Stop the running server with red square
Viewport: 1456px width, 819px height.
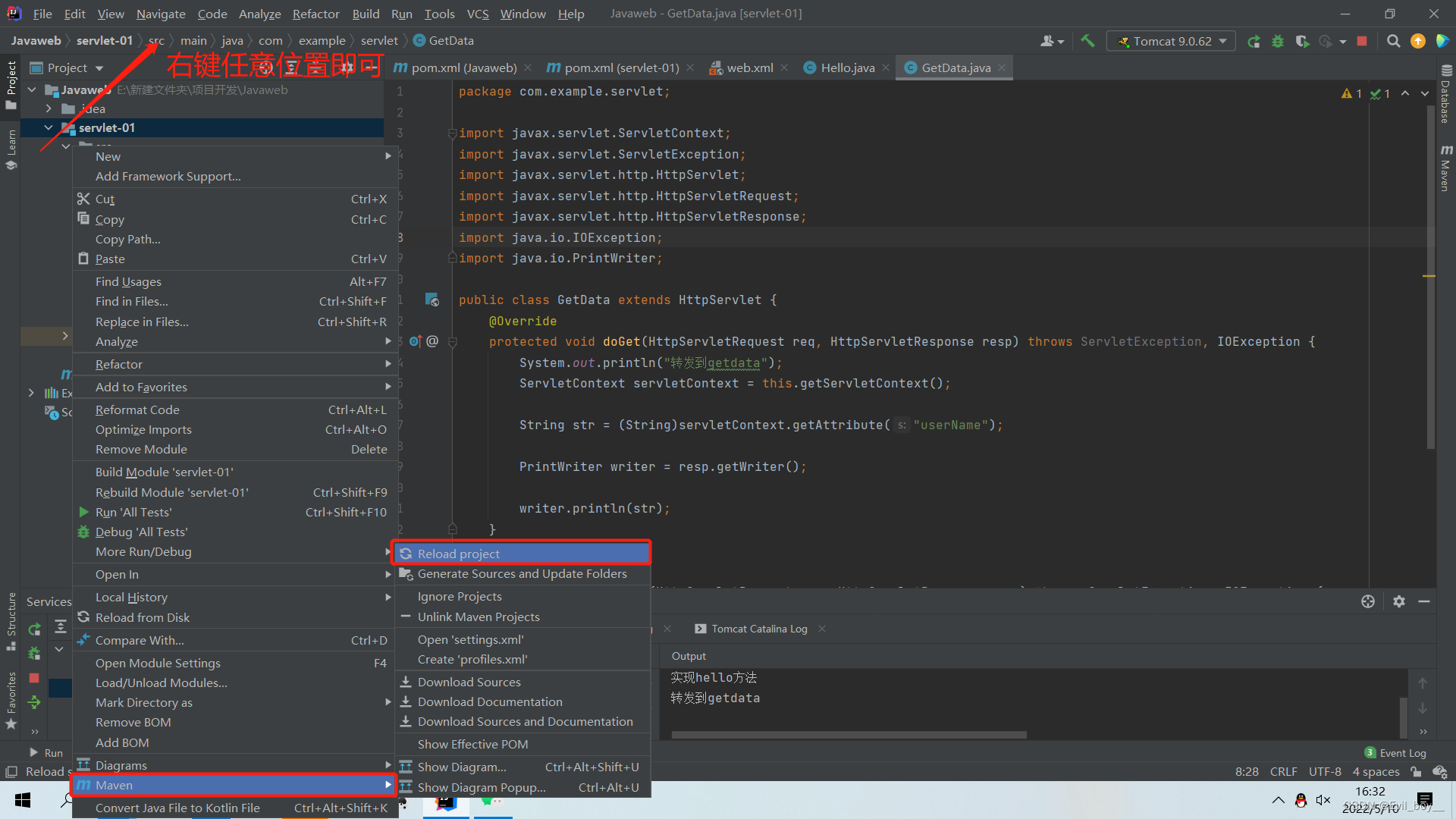pos(1362,41)
